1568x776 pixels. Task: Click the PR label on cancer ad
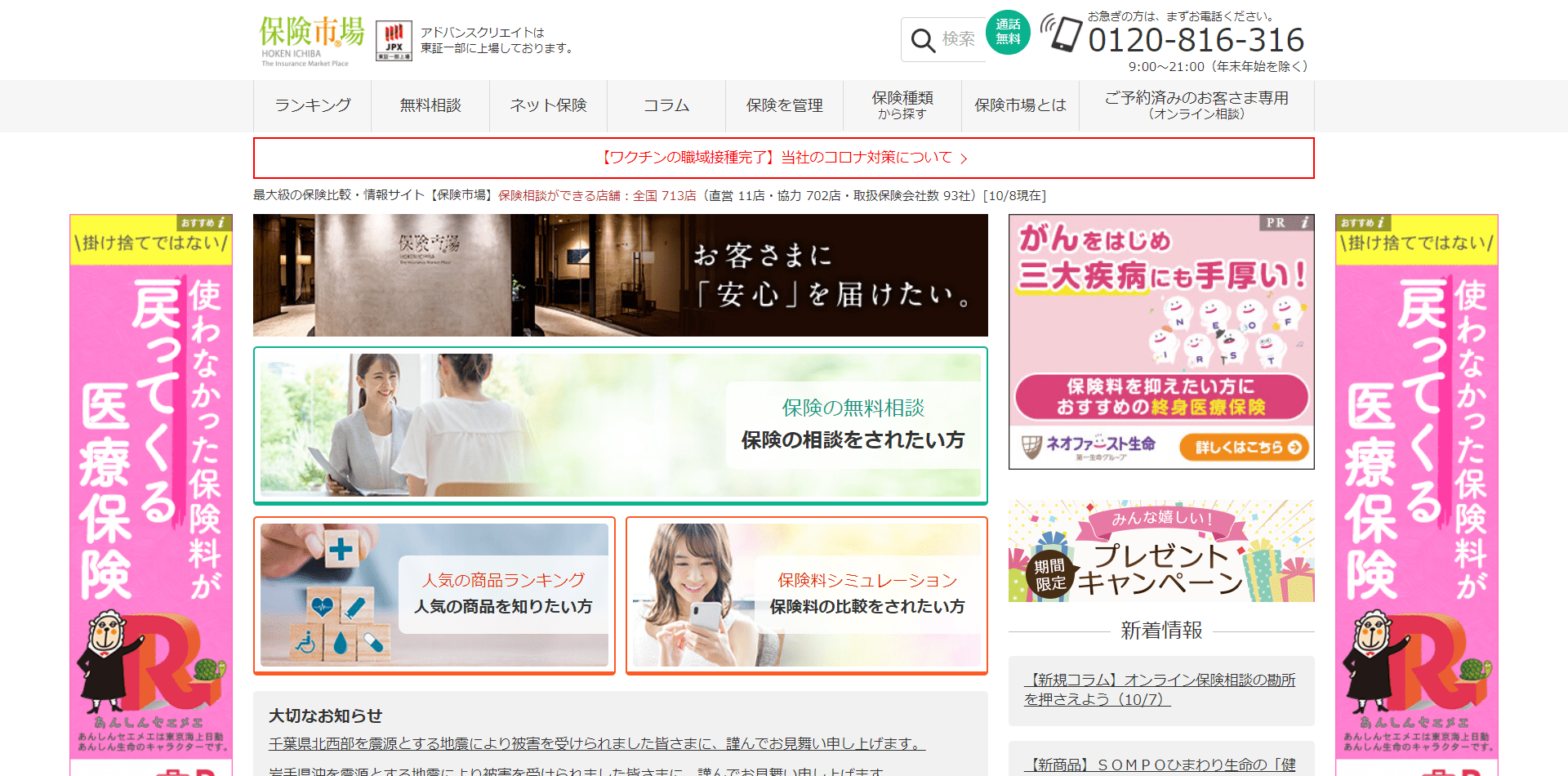point(1276,222)
